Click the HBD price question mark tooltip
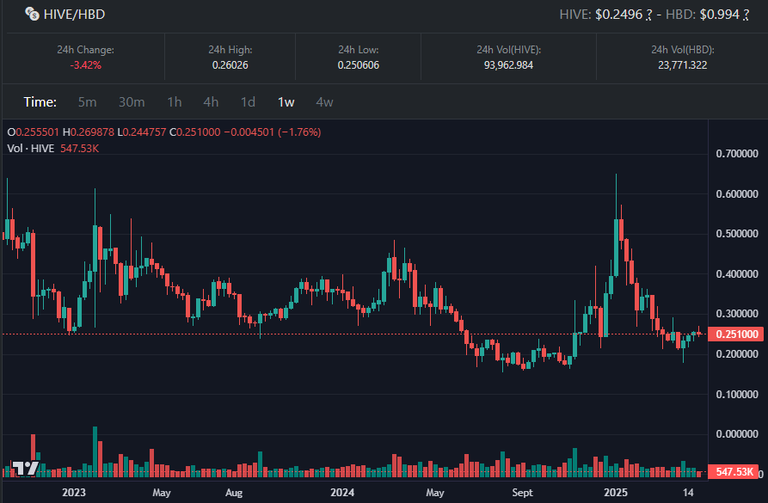 coord(746,15)
